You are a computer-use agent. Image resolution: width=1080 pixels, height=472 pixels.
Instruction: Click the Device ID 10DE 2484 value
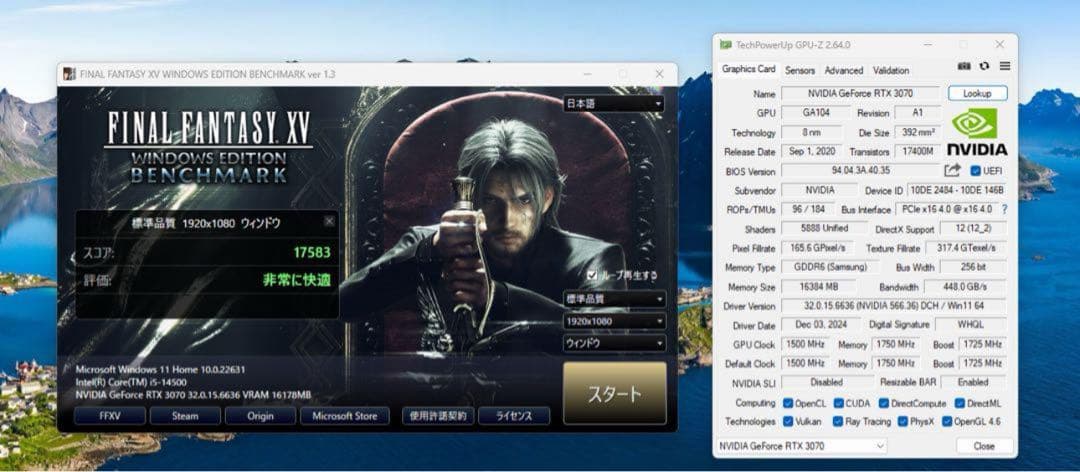coord(956,189)
